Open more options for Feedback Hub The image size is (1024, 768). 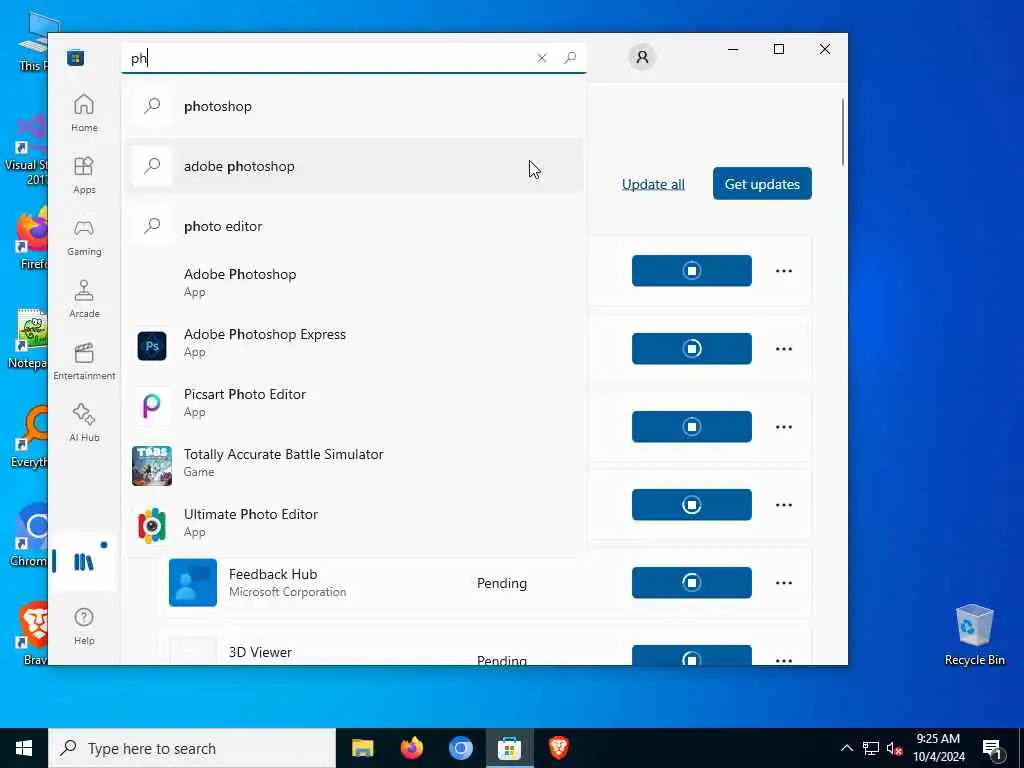coord(784,583)
